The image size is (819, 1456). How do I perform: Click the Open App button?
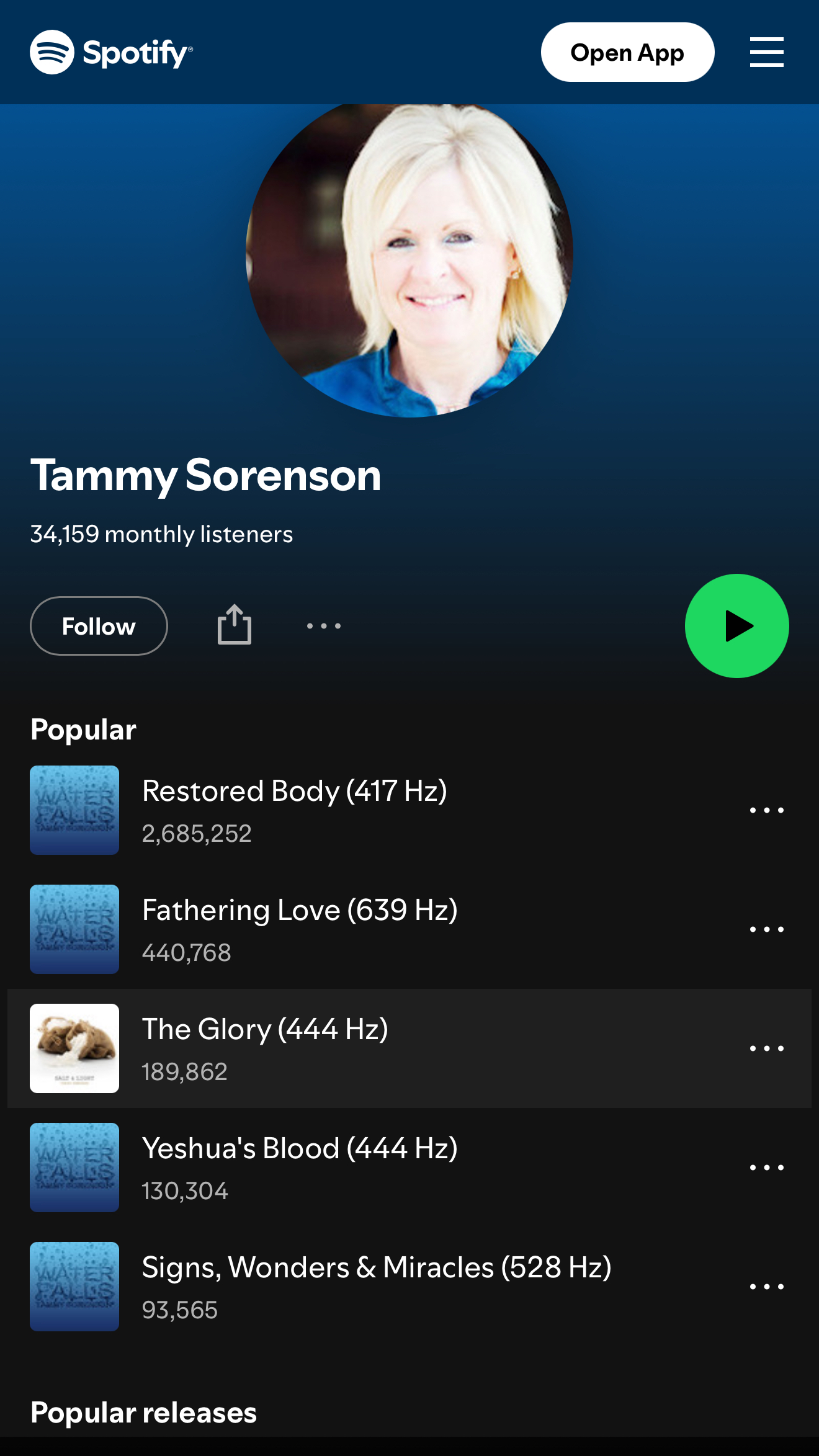point(627,52)
